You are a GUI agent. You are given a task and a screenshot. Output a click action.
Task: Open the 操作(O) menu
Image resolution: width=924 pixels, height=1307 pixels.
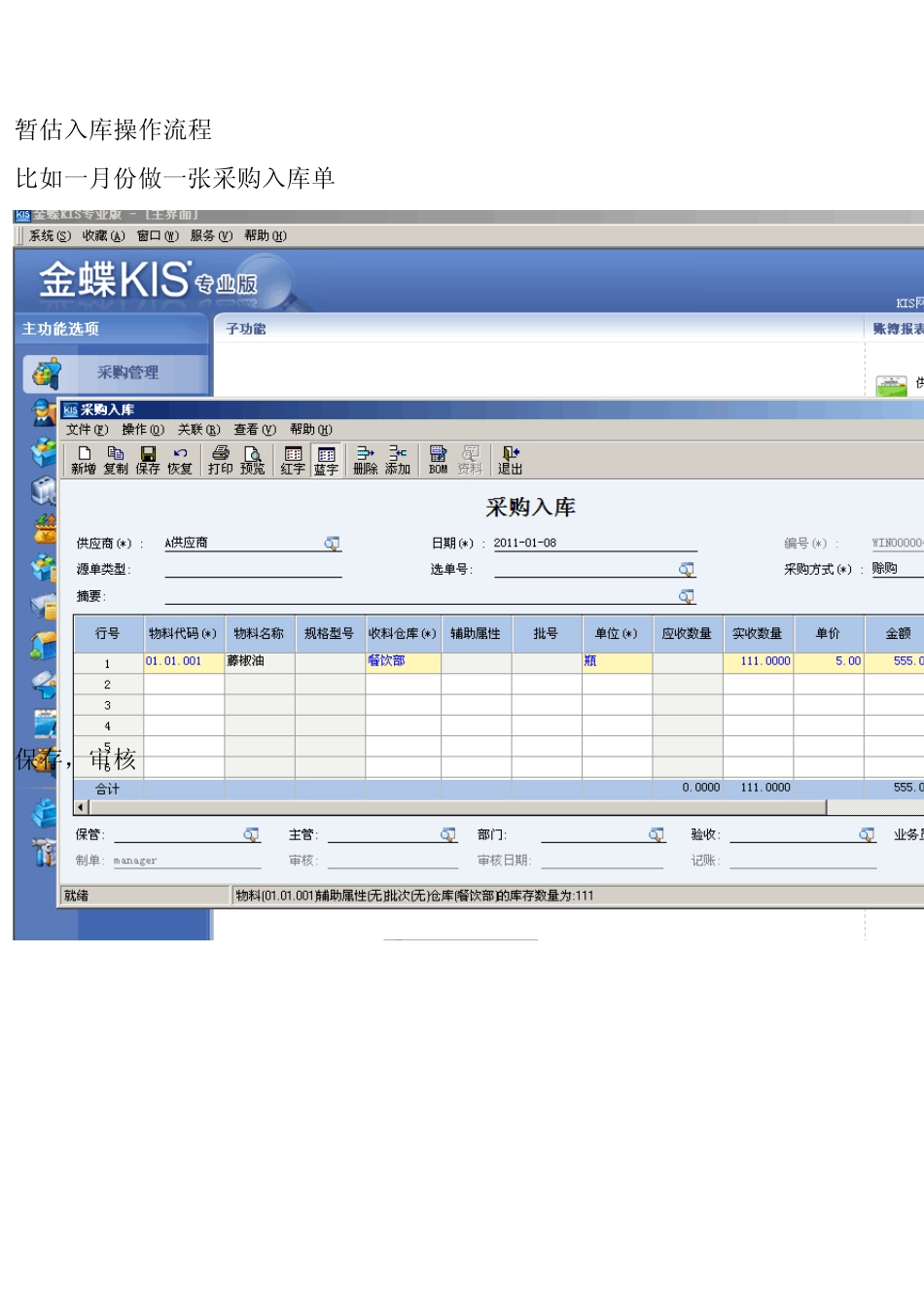click(143, 430)
